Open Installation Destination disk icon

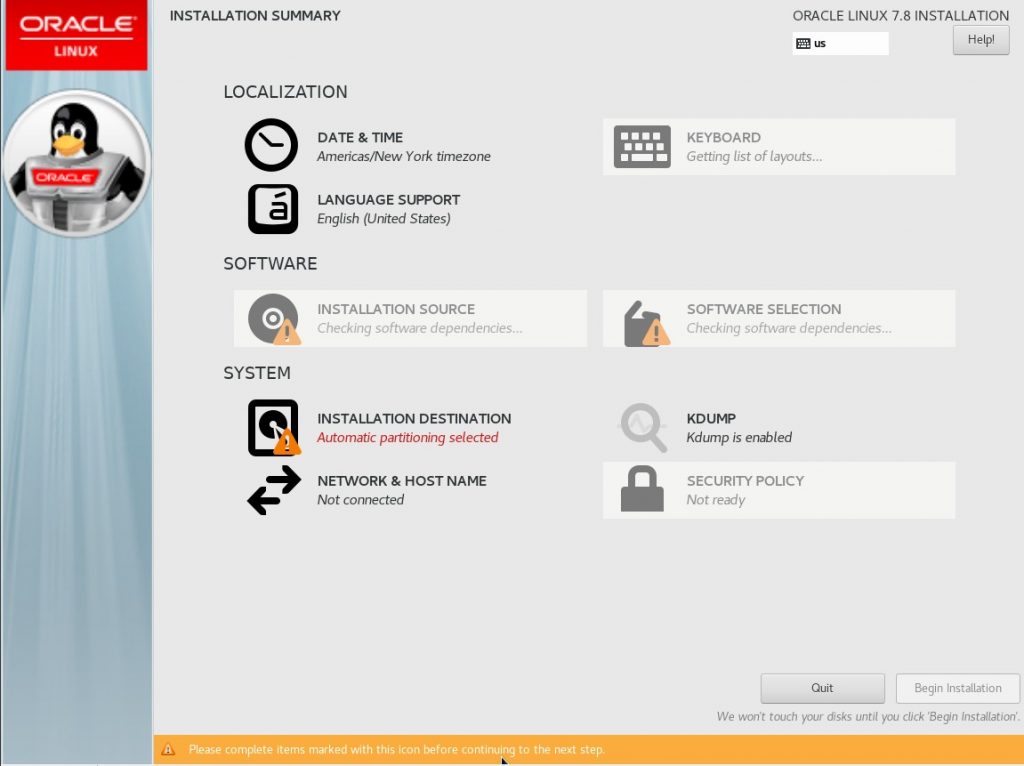(274, 428)
